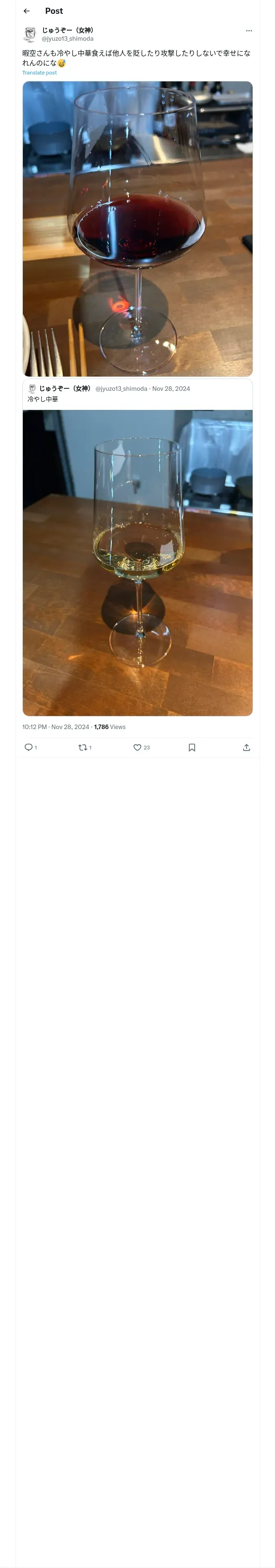Click the author's profile avatar
The image size is (275, 1568).
tap(30, 34)
